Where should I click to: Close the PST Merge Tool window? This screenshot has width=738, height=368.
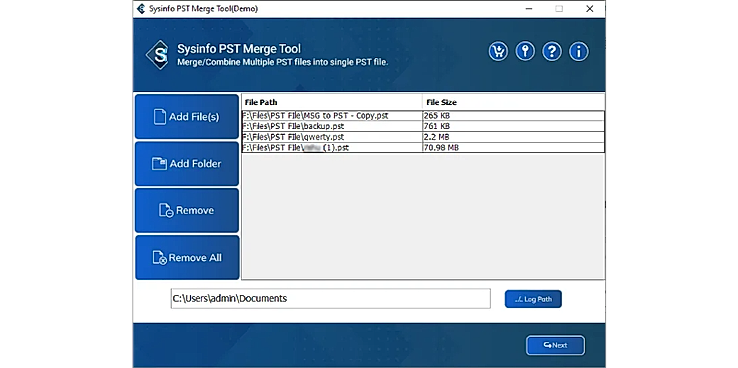click(589, 8)
